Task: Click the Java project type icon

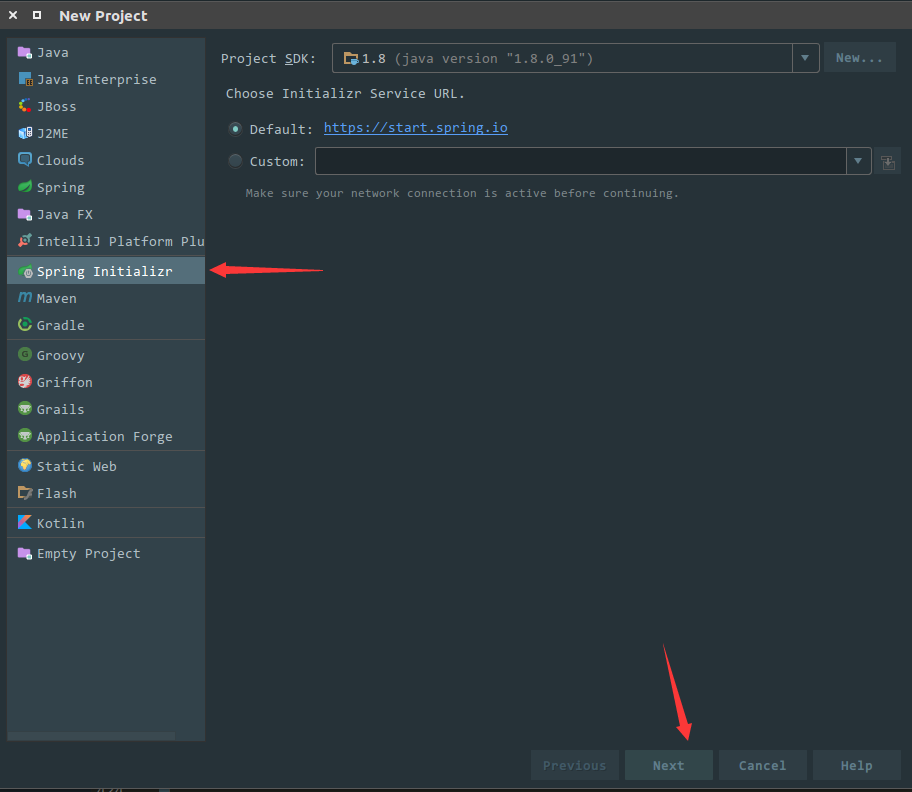Action: tap(24, 52)
